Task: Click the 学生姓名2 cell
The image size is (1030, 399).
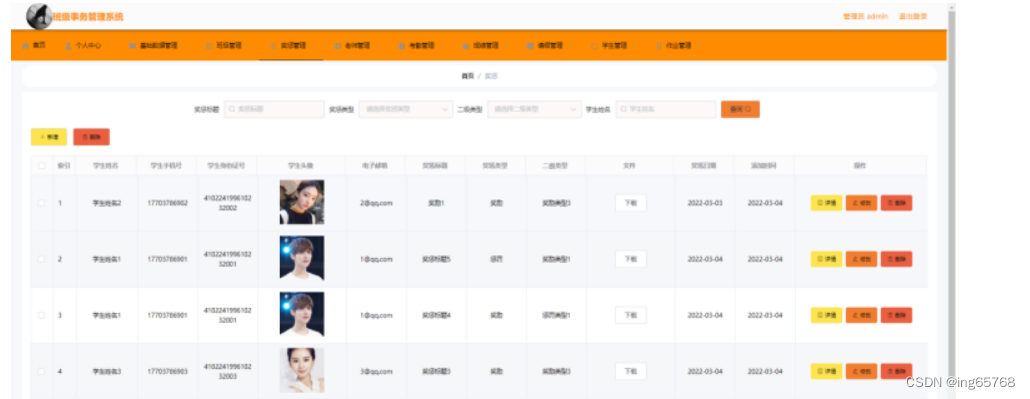Action: [106, 203]
